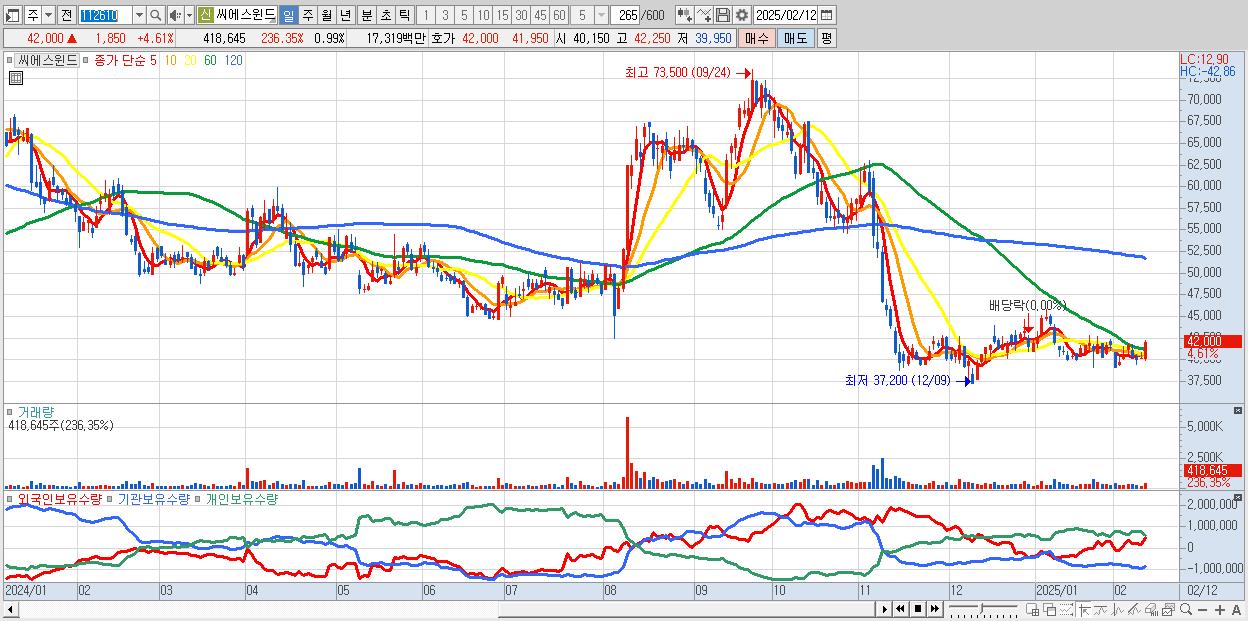Viewport: 1248px width, 621px height.
Task: Click the 거래량 volume panel label
Action: (x=35, y=411)
